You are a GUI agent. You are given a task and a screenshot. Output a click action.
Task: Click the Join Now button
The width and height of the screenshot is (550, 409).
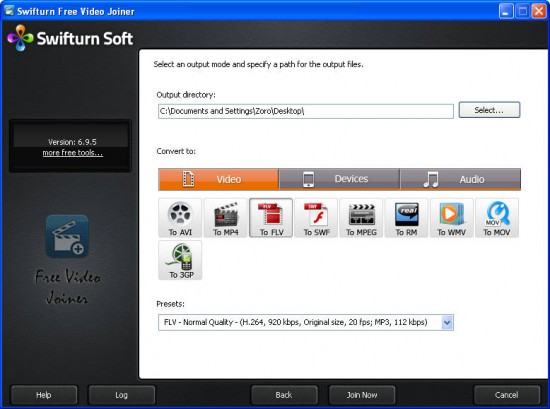coord(362,395)
